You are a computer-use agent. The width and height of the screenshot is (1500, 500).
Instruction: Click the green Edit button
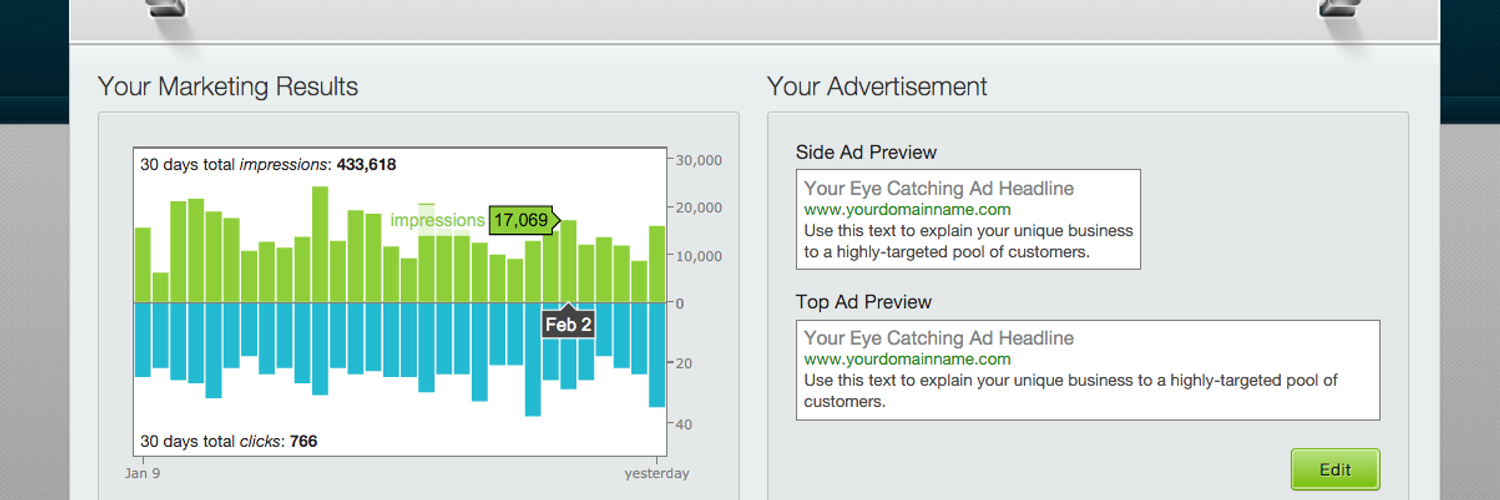click(1335, 469)
